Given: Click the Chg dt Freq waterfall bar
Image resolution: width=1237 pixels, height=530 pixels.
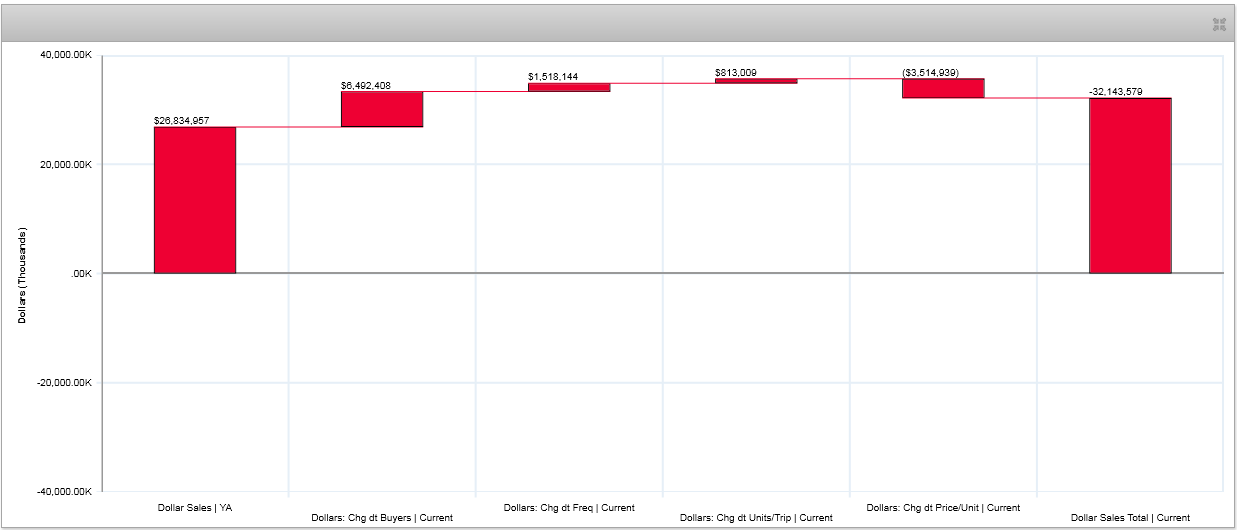Looking at the screenshot, I should (569, 87).
